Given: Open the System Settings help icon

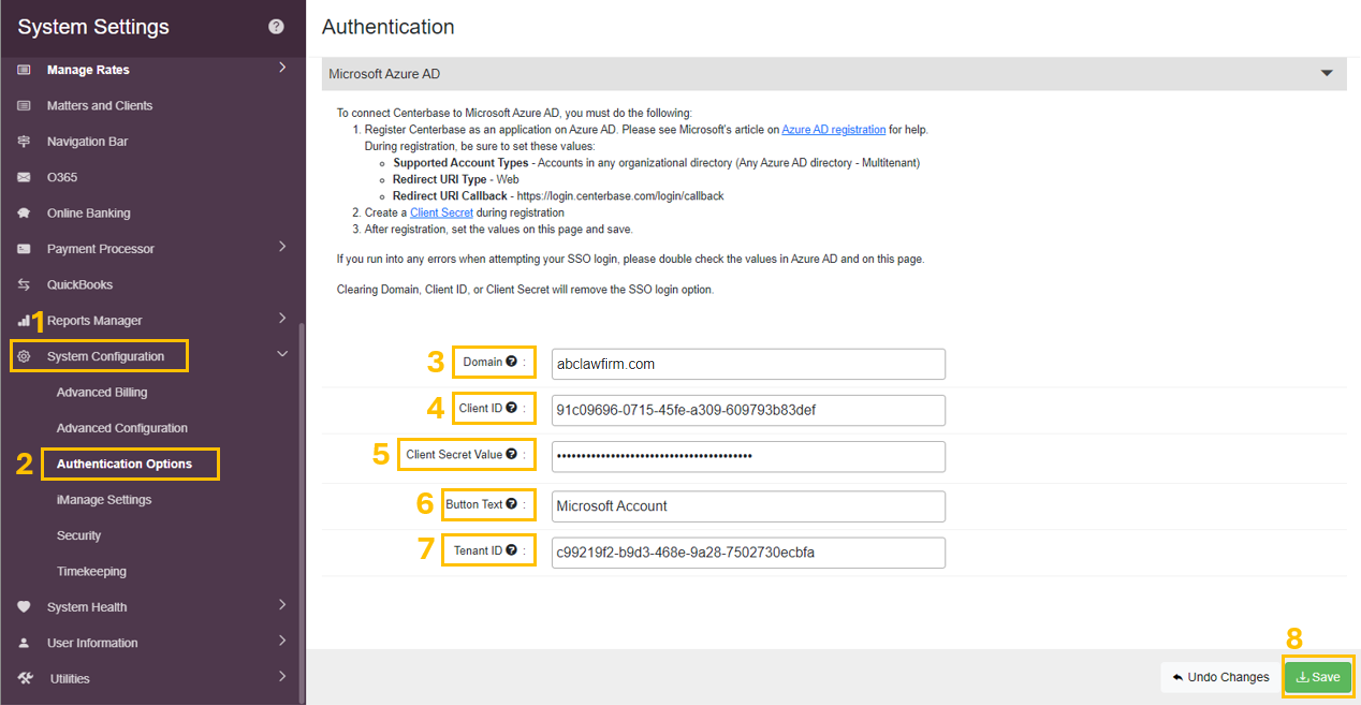Looking at the screenshot, I should [x=276, y=27].
